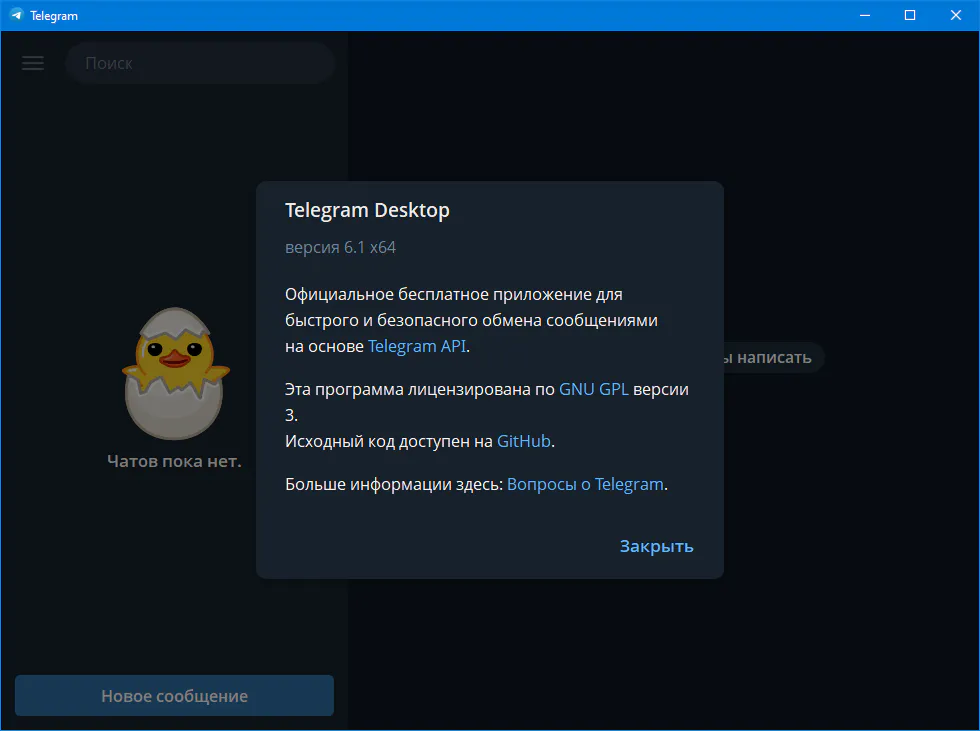
Task: Click the hatching duck sticker
Action: coord(175,373)
